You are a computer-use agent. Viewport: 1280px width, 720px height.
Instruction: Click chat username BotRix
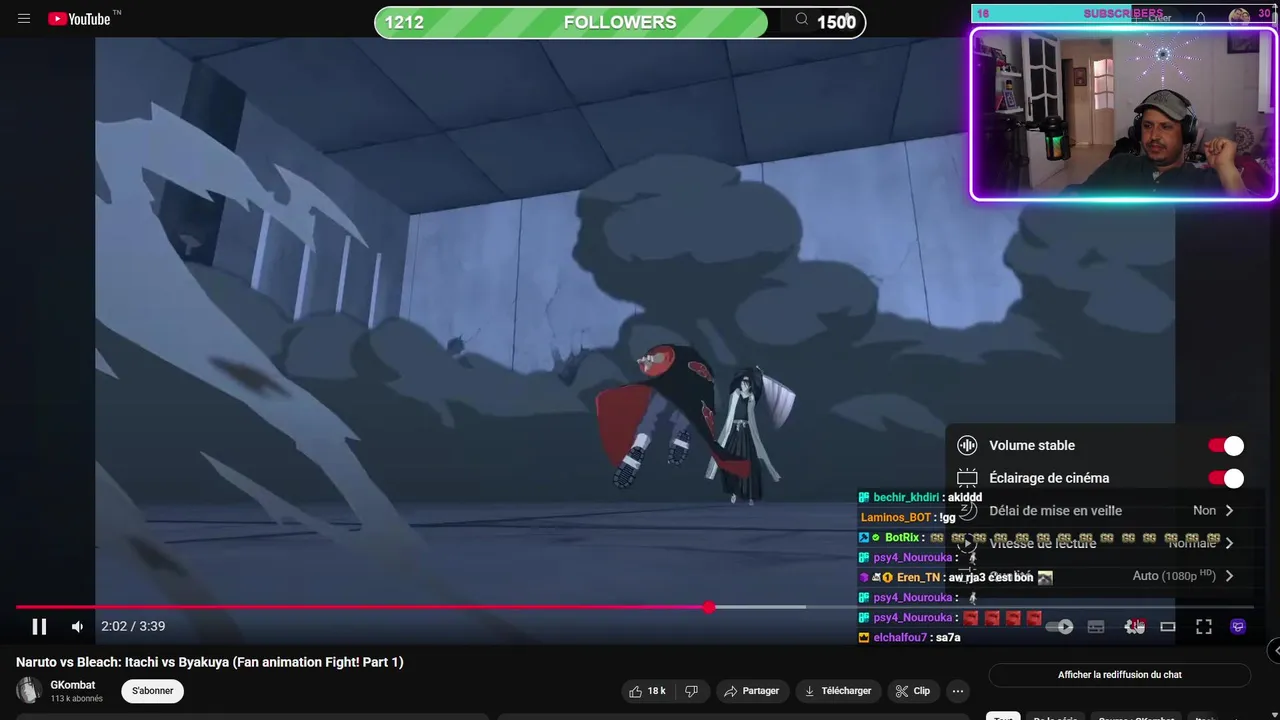(x=902, y=538)
